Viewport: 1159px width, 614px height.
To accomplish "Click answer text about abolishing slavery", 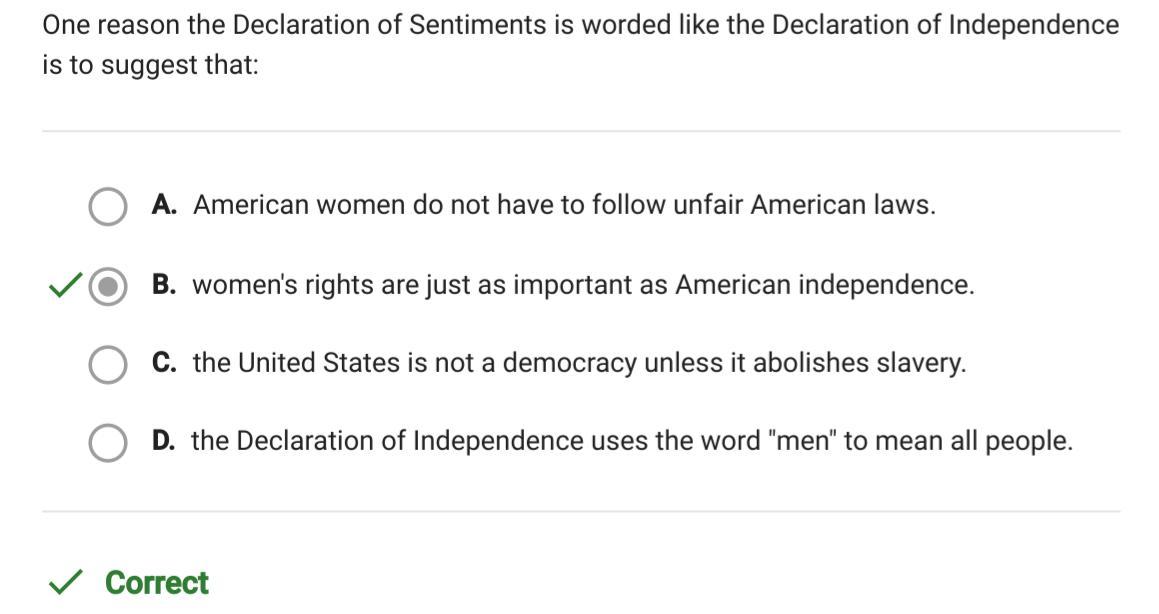I will 579,363.
